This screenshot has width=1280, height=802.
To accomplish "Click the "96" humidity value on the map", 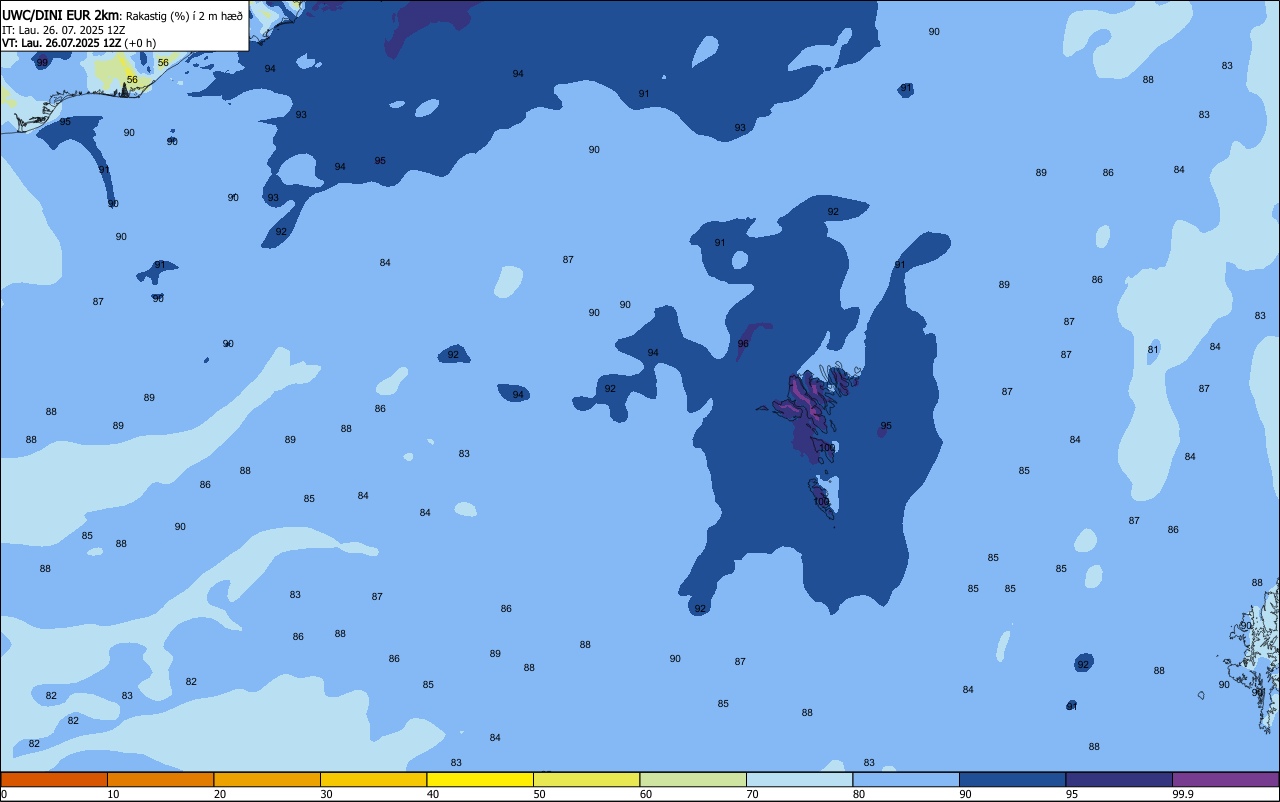I will click(x=743, y=344).
